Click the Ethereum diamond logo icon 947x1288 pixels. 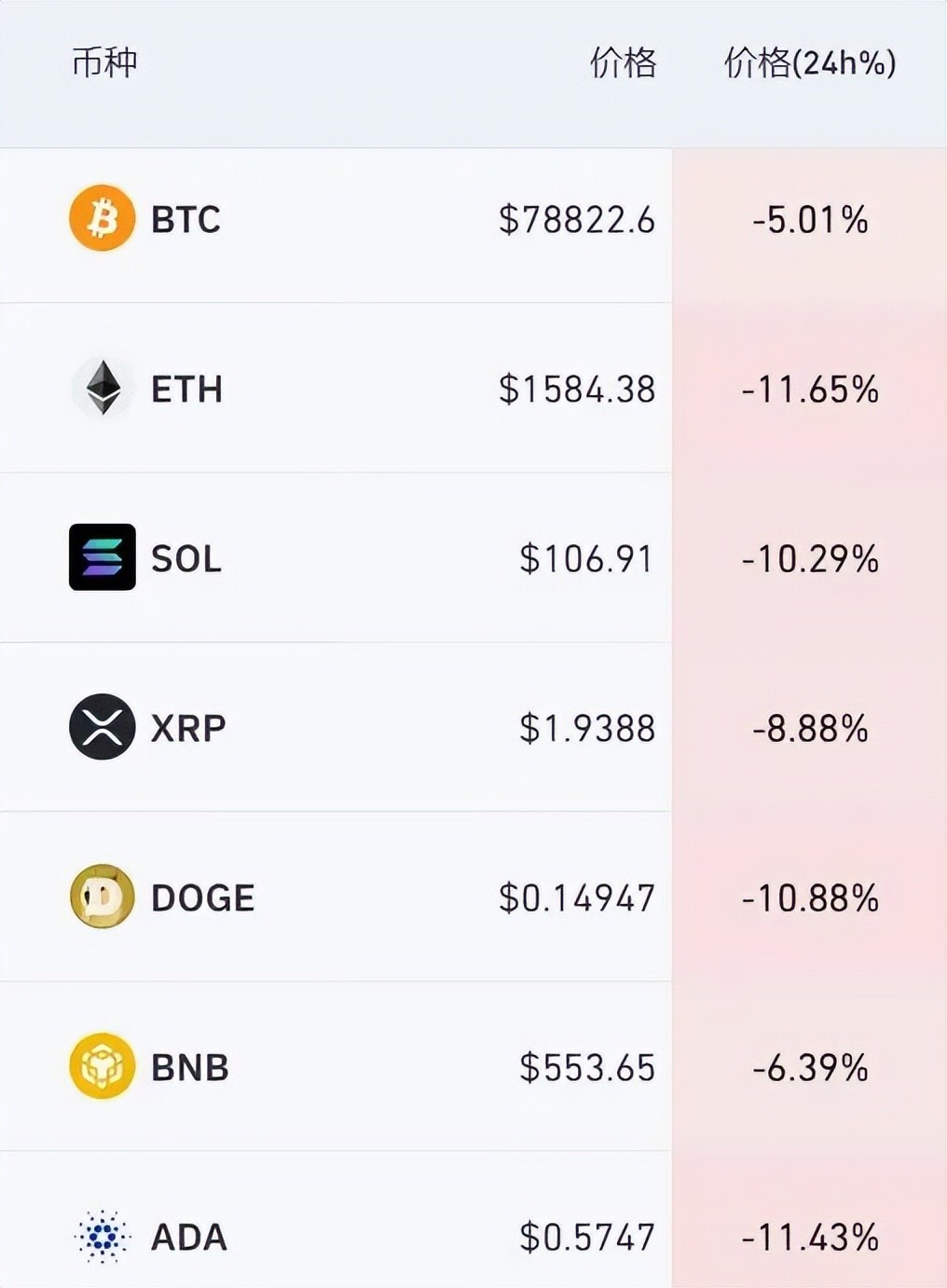pos(103,388)
